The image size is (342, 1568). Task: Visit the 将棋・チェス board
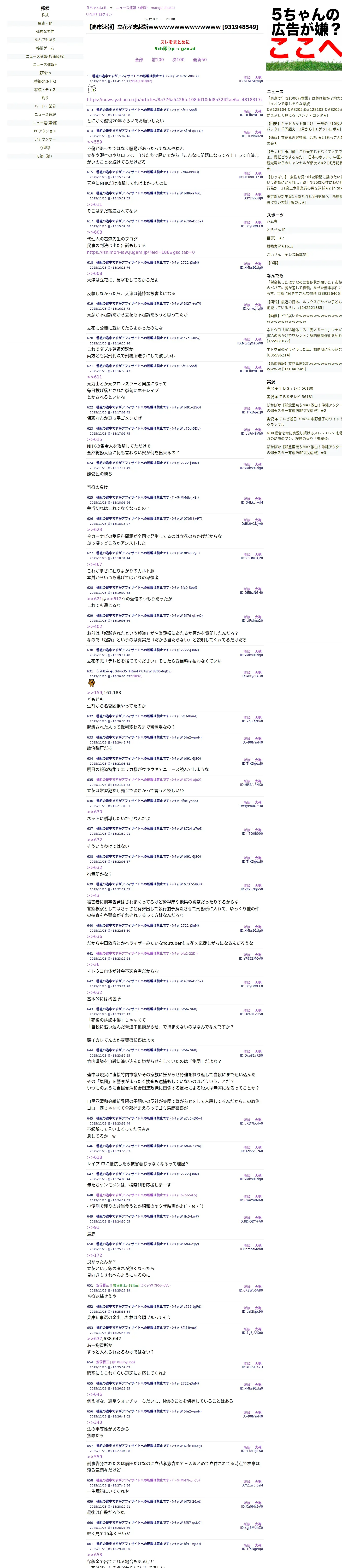point(45,89)
